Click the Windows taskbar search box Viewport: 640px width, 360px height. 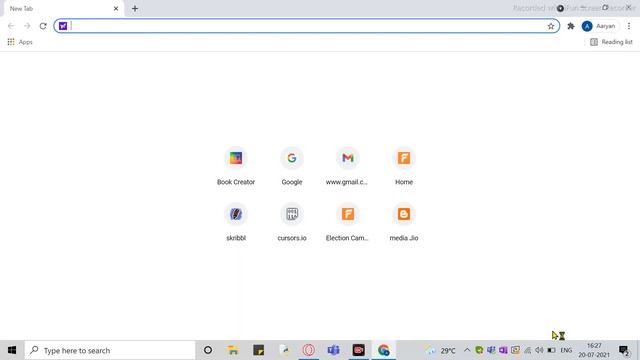pyautogui.click(x=110, y=350)
